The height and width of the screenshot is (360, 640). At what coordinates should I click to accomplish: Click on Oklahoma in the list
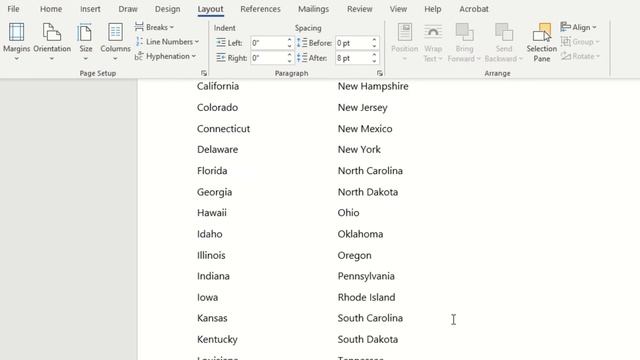tap(360, 234)
